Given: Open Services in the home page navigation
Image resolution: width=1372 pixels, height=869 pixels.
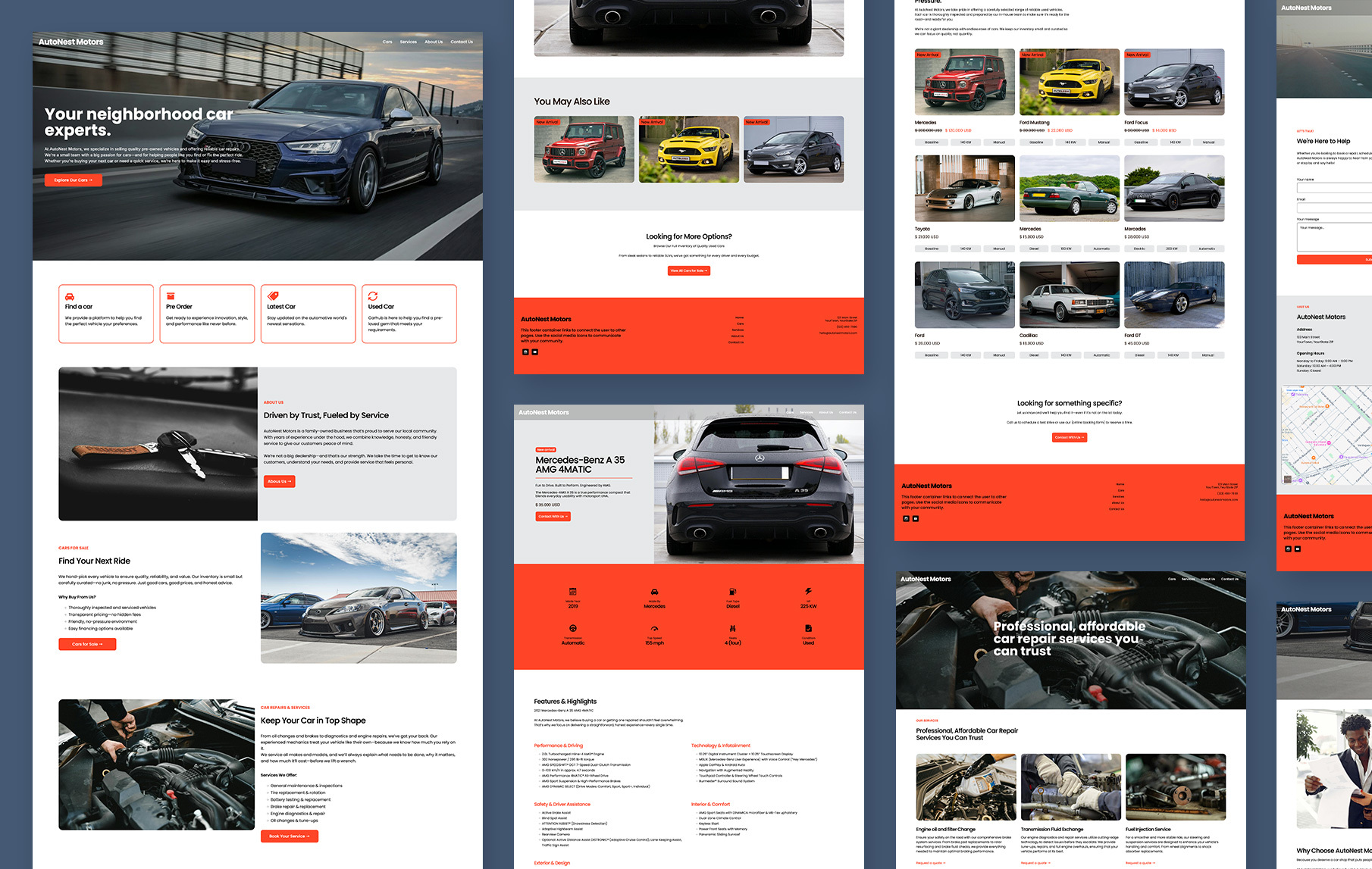Looking at the screenshot, I should coord(409,42).
